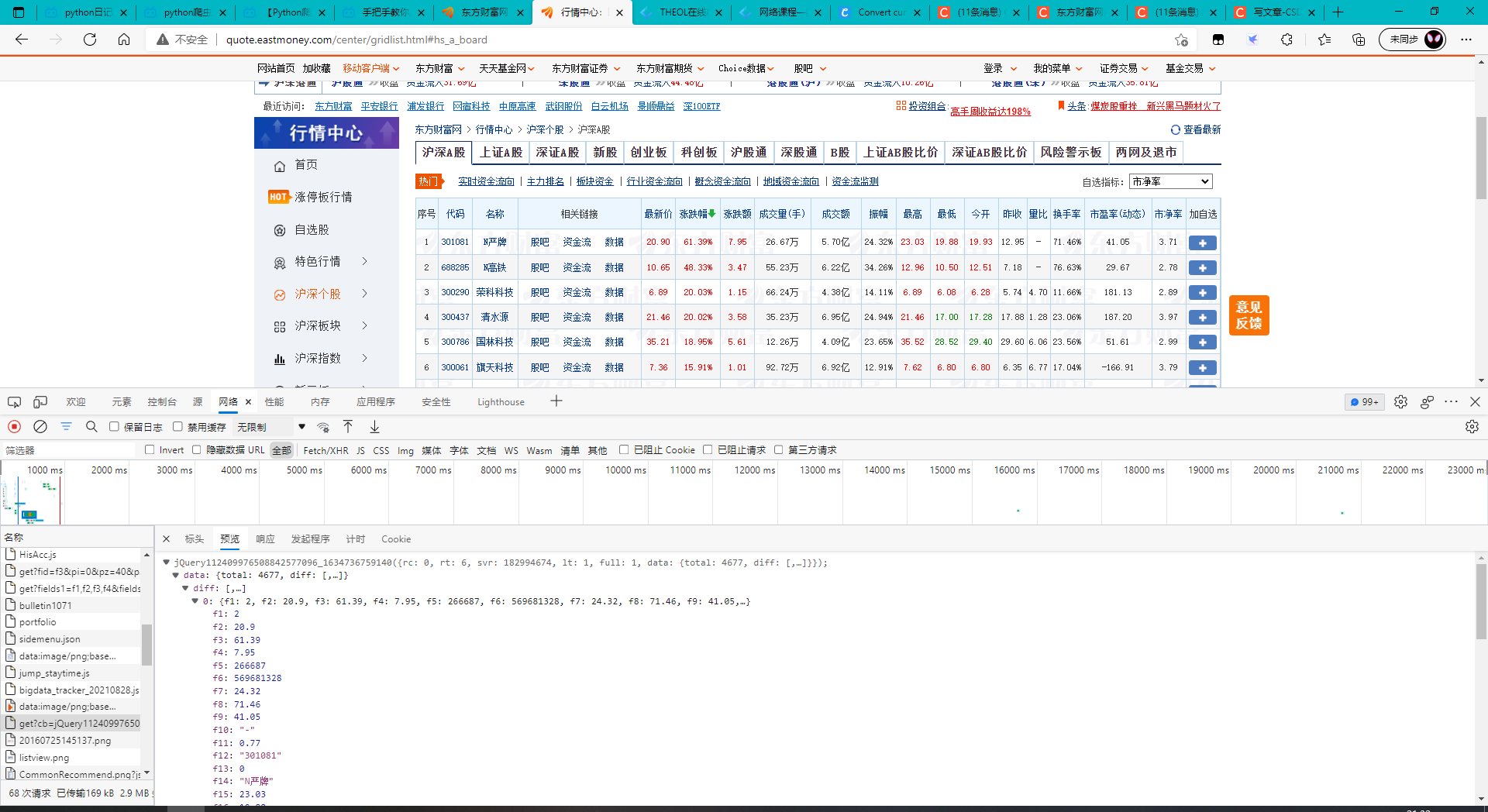Collapse the data object triangle

pyautogui.click(x=176, y=576)
